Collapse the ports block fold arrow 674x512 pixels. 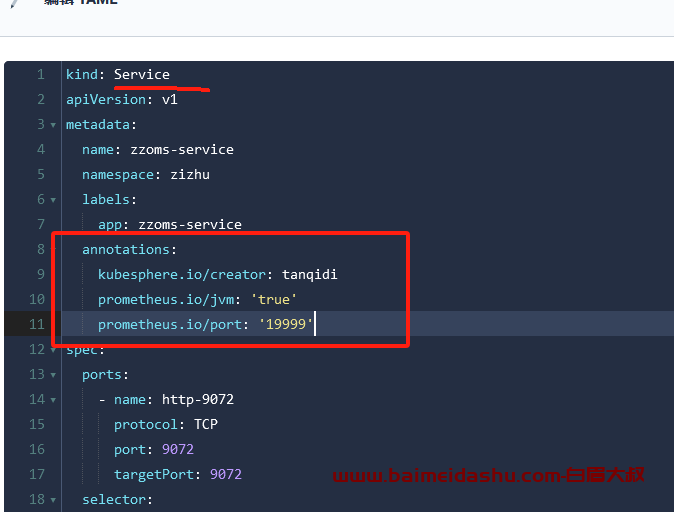pyautogui.click(x=53, y=375)
